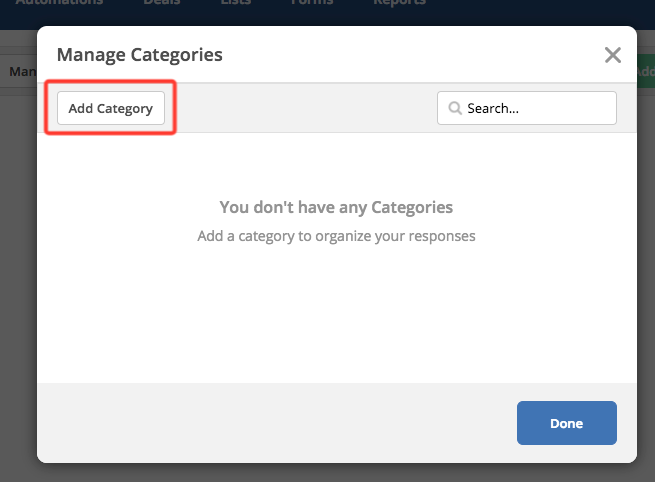Go to the Deals section
Screen dimensions: 655x482
(x=162, y=3)
